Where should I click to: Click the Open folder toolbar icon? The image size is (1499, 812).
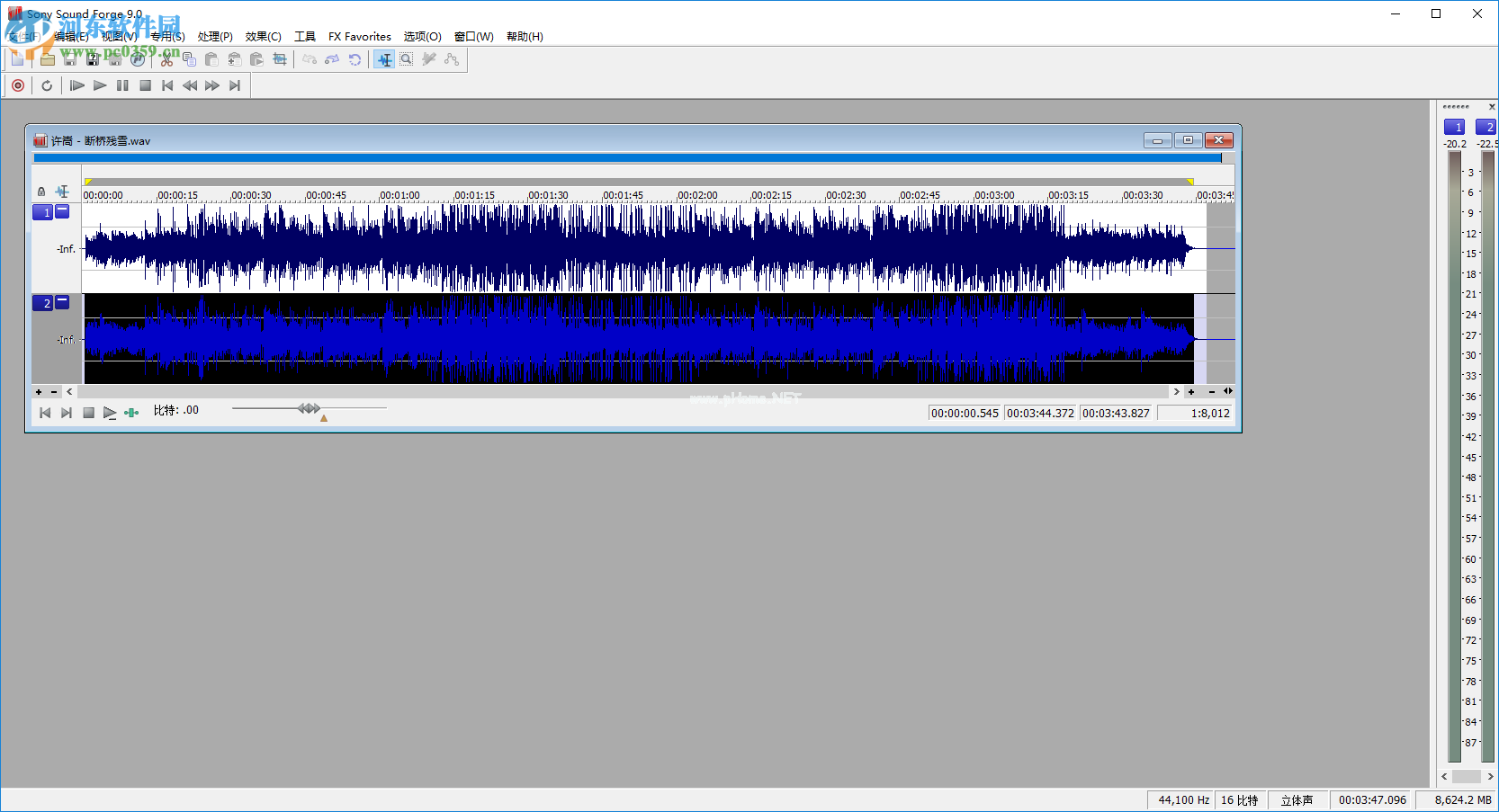coord(48,59)
